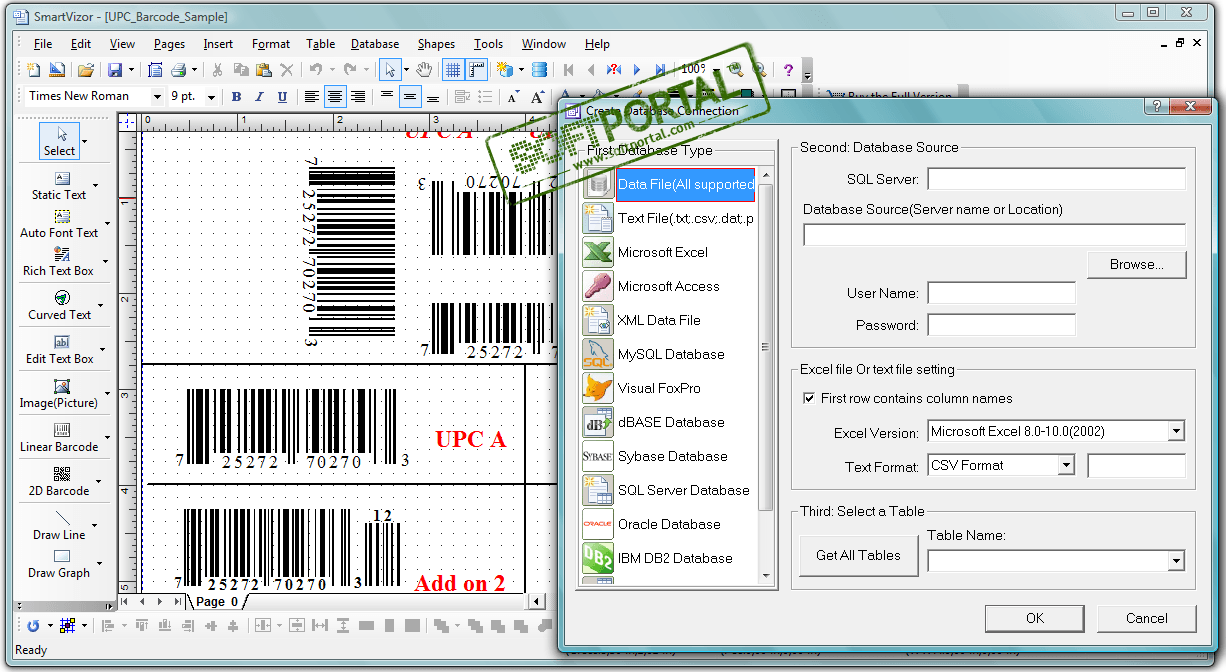Open the Insert menu

tap(218, 44)
